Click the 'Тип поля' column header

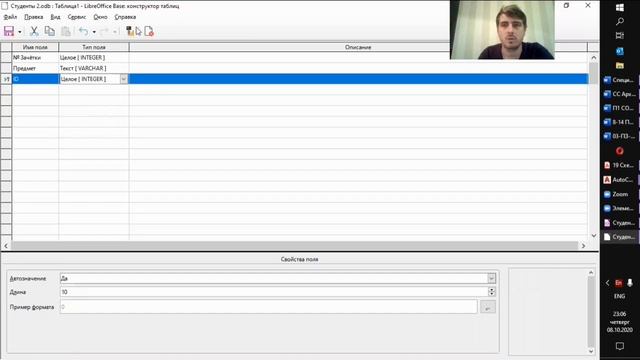94,47
